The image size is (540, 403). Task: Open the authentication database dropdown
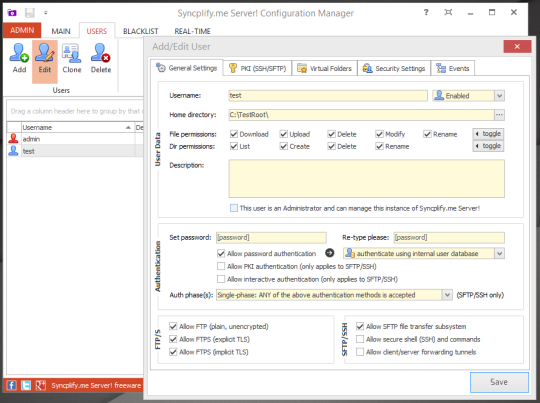499,254
